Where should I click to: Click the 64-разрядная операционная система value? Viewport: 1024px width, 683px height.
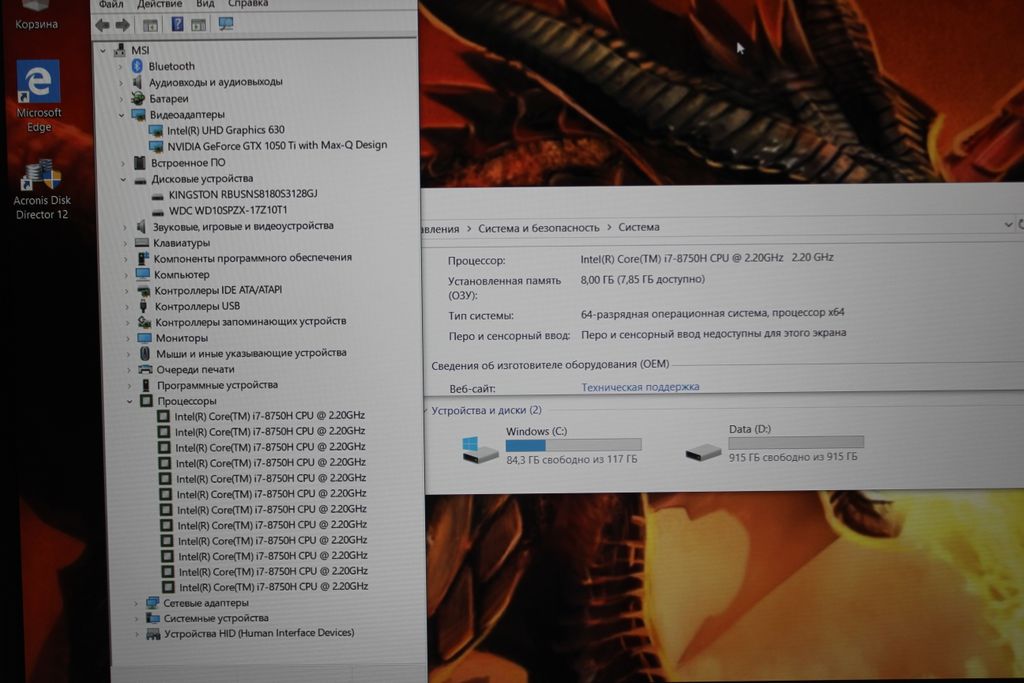pyautogui.click(x=712, y=313)
